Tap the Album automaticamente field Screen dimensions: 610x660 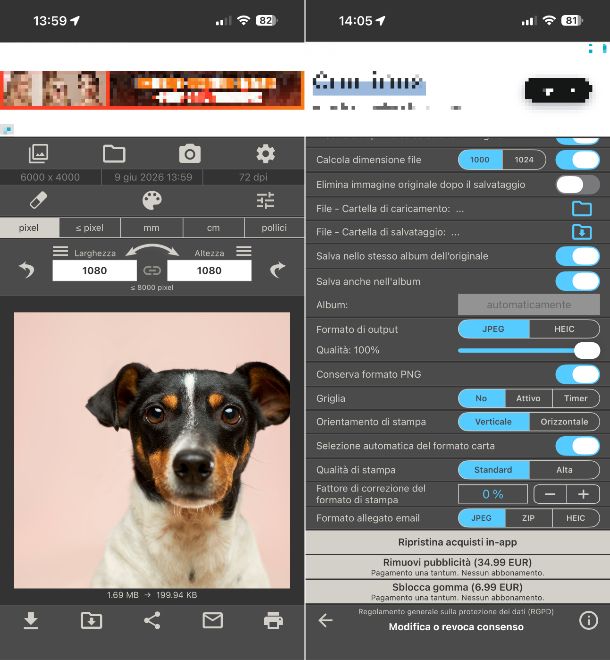coord(529,304)
